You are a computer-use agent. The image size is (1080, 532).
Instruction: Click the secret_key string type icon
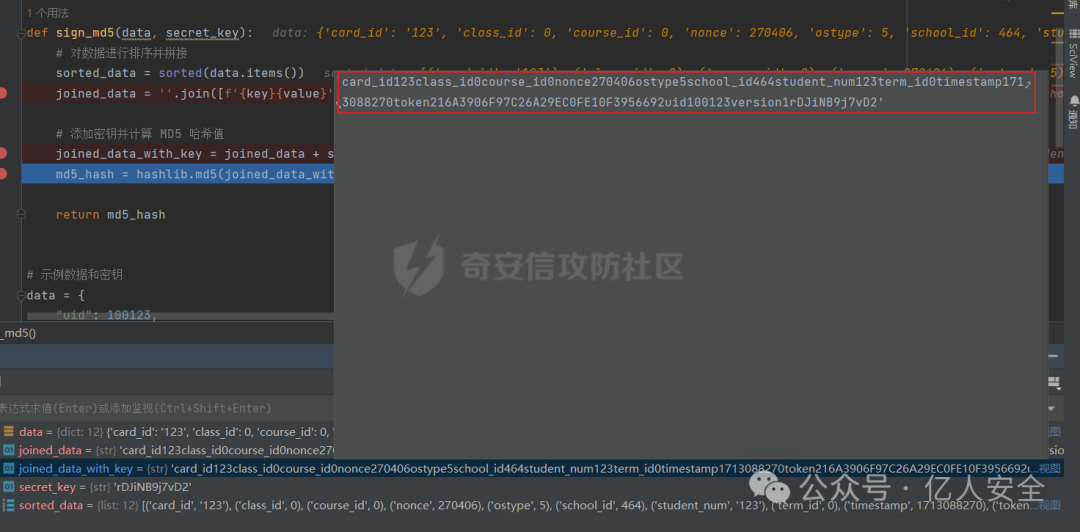9,487
